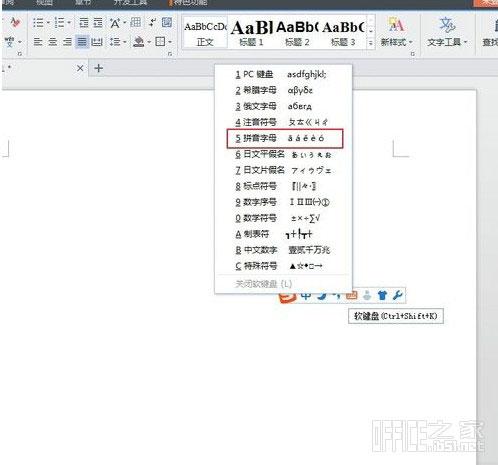Choose A 制表符 keyboard option
The image size is (498, 465).
tap(283, 234)
